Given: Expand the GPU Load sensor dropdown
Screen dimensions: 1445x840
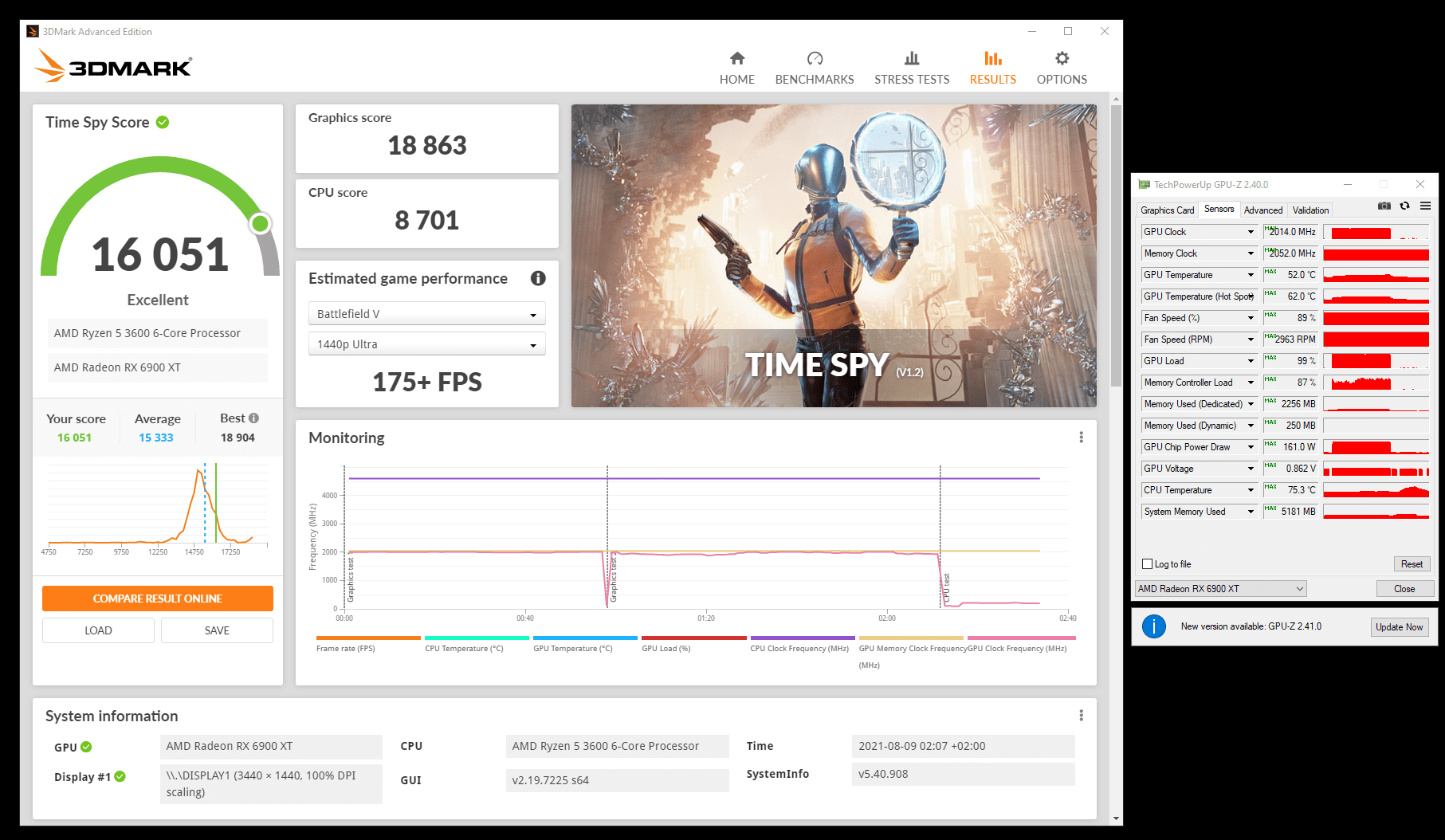Looking at the screenshot, I should click(1251, 361).
